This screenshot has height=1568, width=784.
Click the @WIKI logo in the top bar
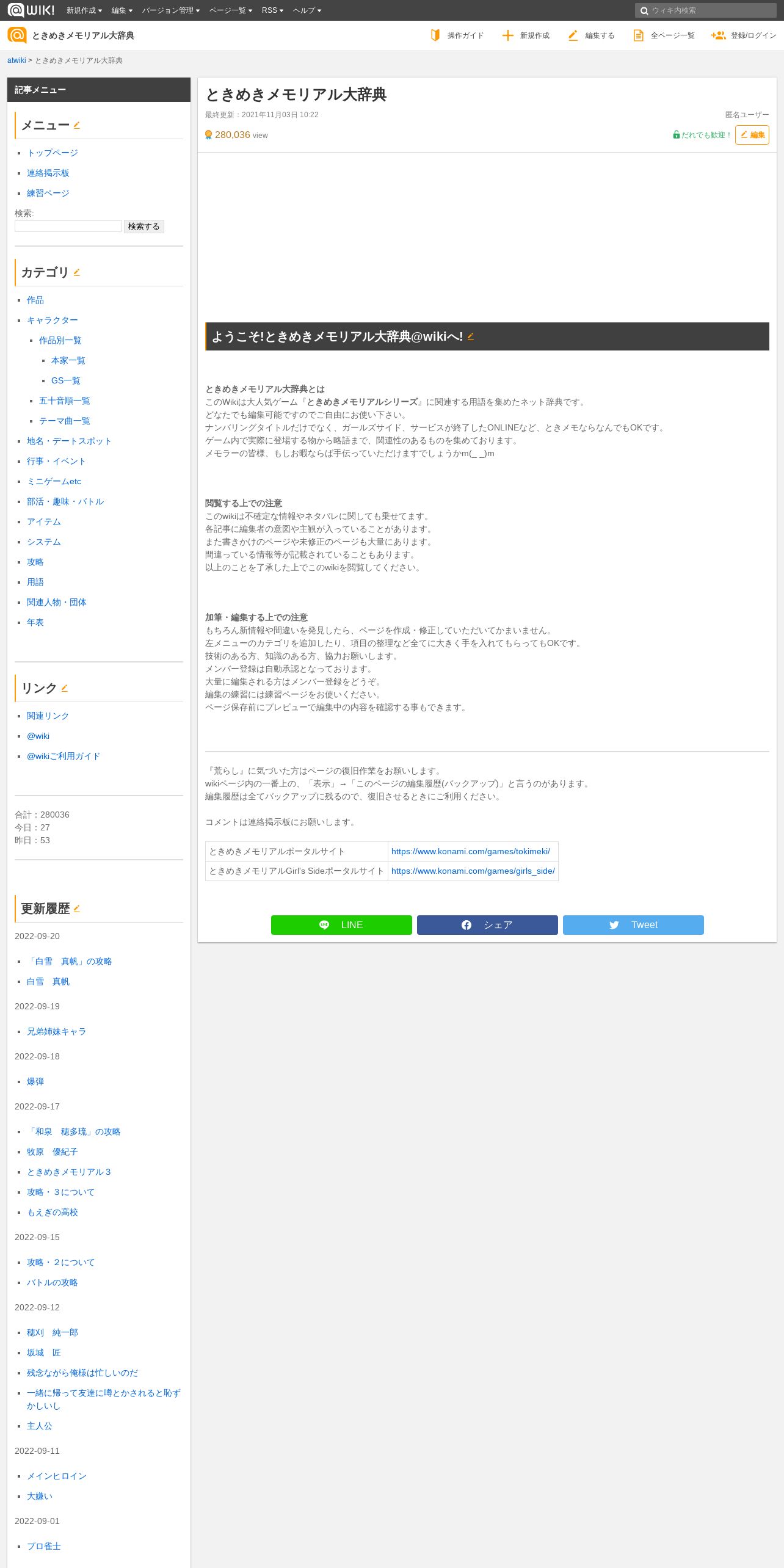pos(31,10)
